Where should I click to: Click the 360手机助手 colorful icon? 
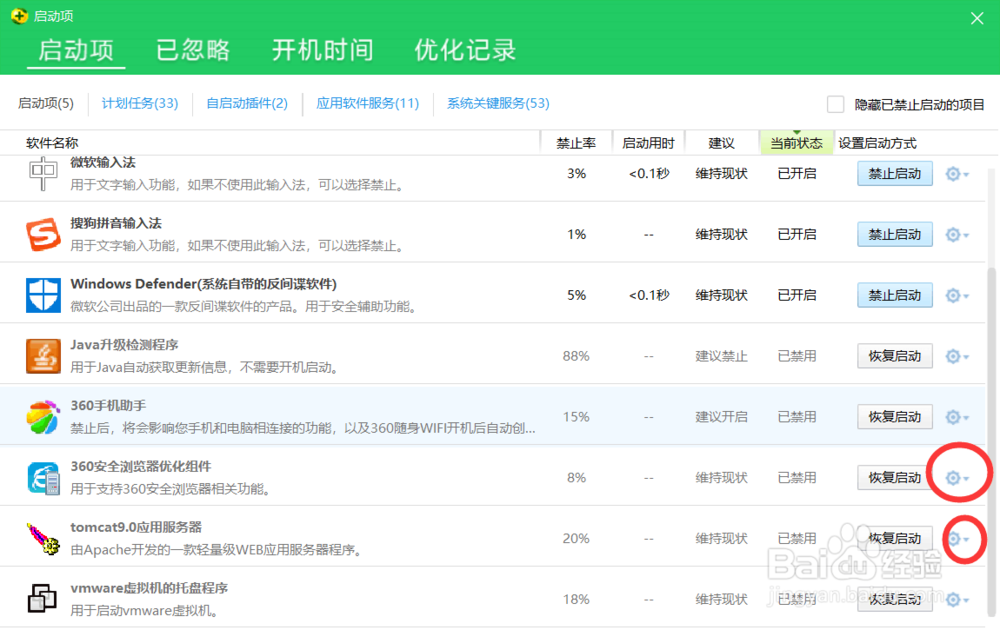(43, 416)
